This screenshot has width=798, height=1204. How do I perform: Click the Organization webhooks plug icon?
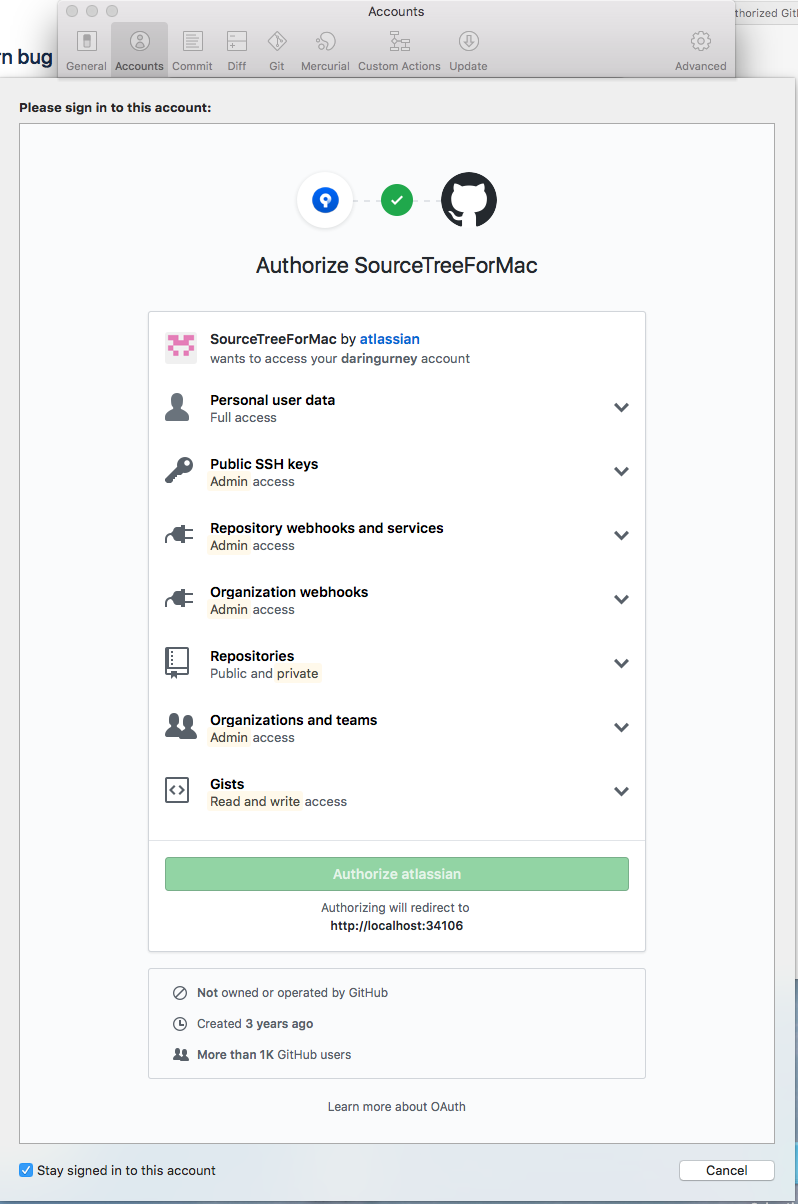(x=179, y=599)
